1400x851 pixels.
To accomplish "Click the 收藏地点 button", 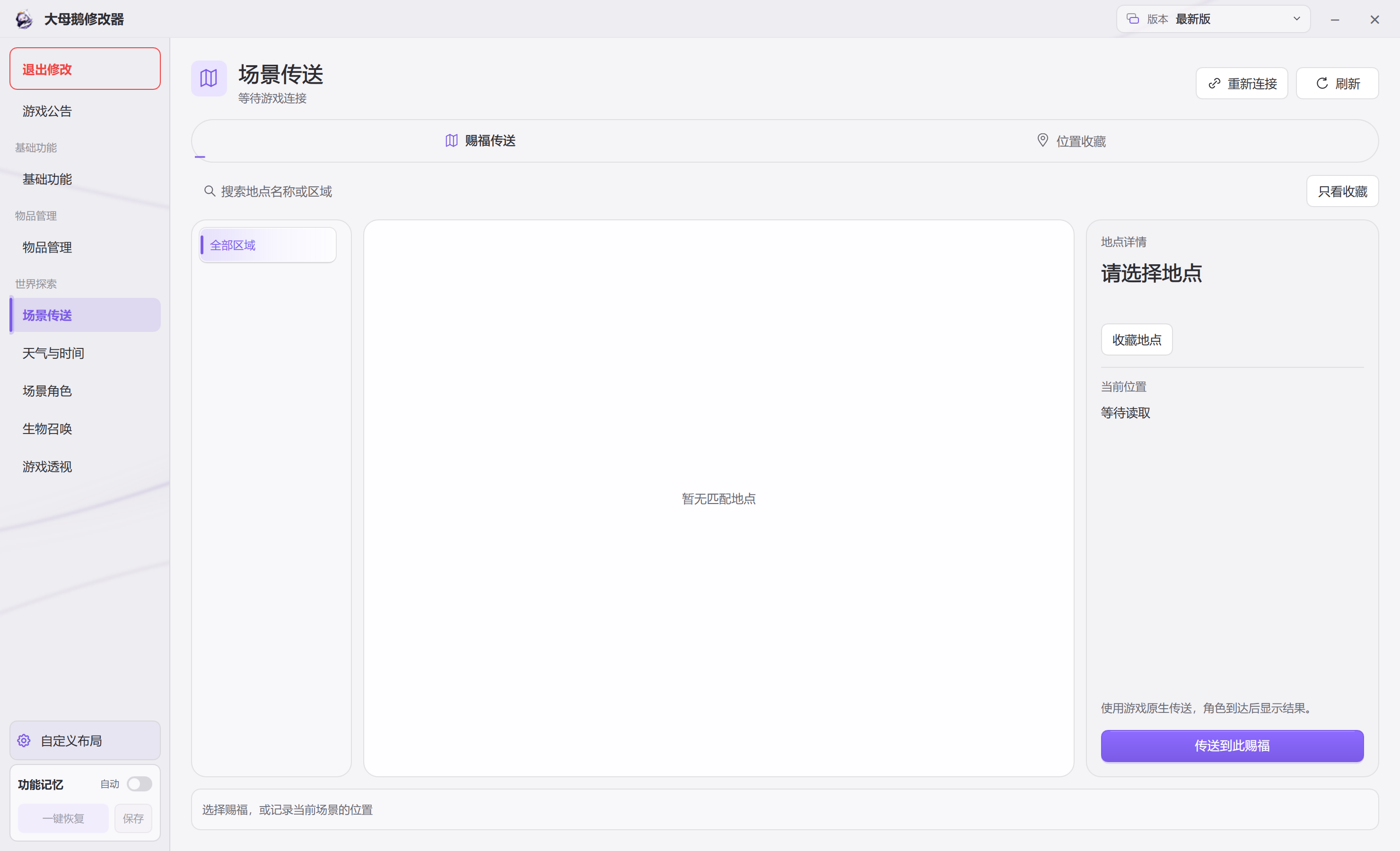I will click(1137, 340).
